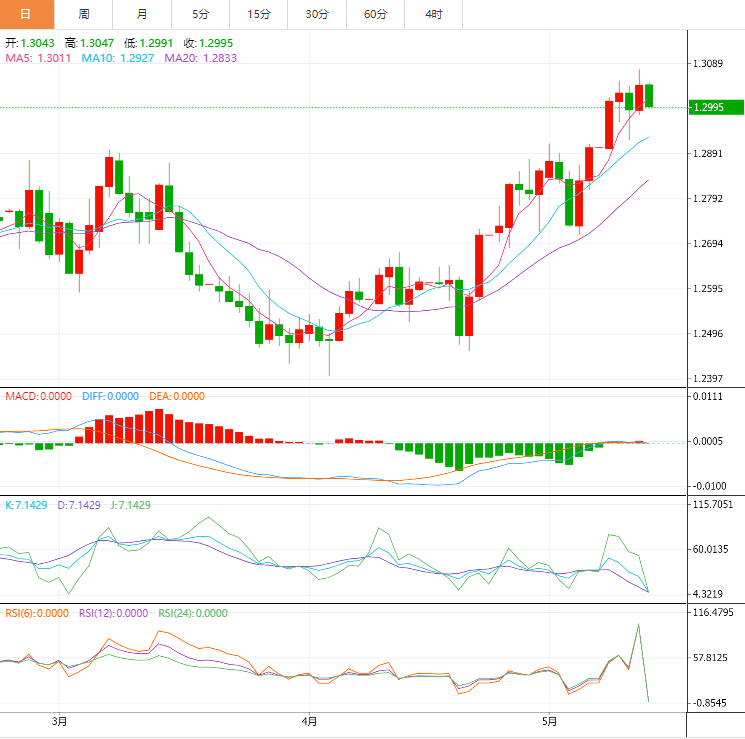Screen dimensions: 745x739
Task: Switch to the 日 daily chart tab
Action: coord(26,14)
